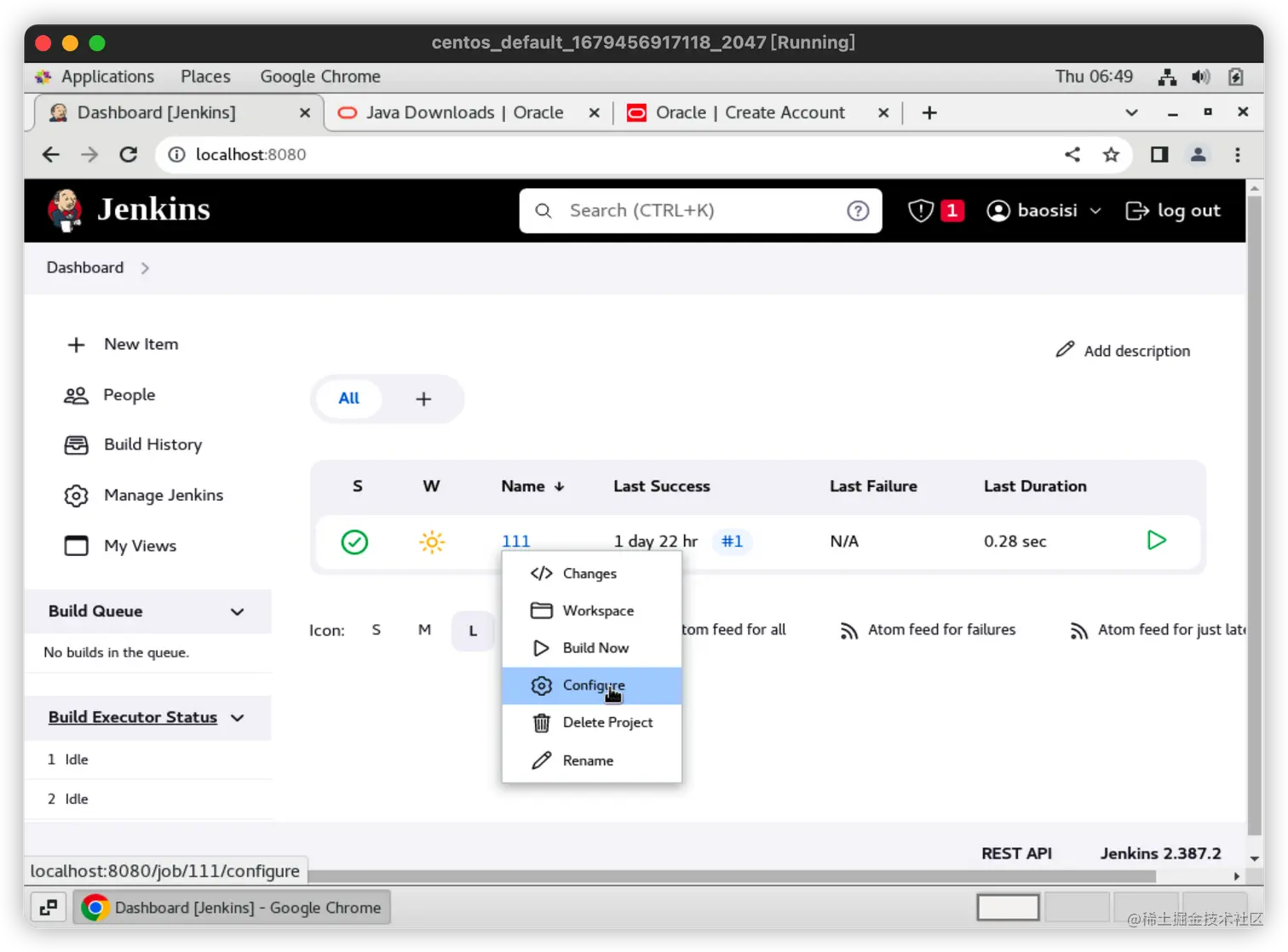
Task: Choose Configure from the context menu
Action: [592, 685]
